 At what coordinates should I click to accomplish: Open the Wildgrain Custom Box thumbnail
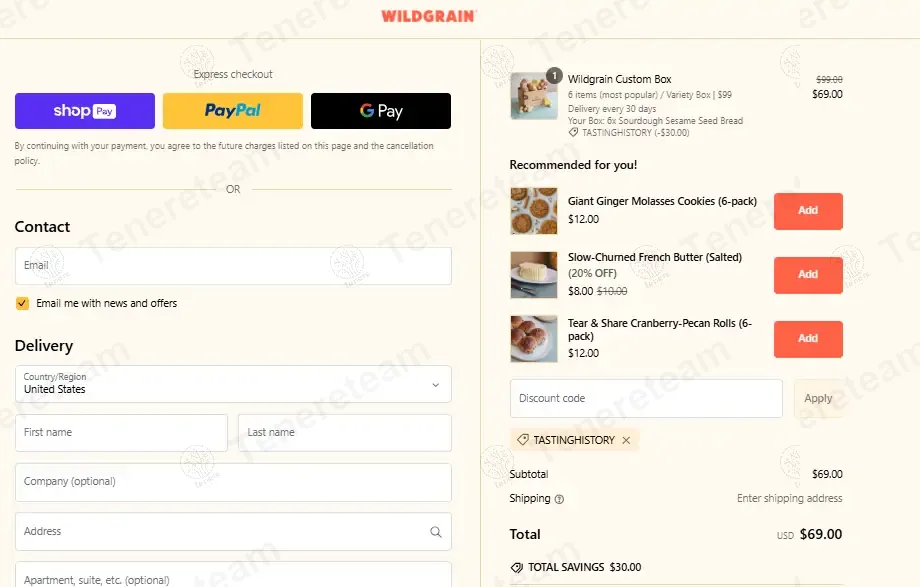[534, 96]
